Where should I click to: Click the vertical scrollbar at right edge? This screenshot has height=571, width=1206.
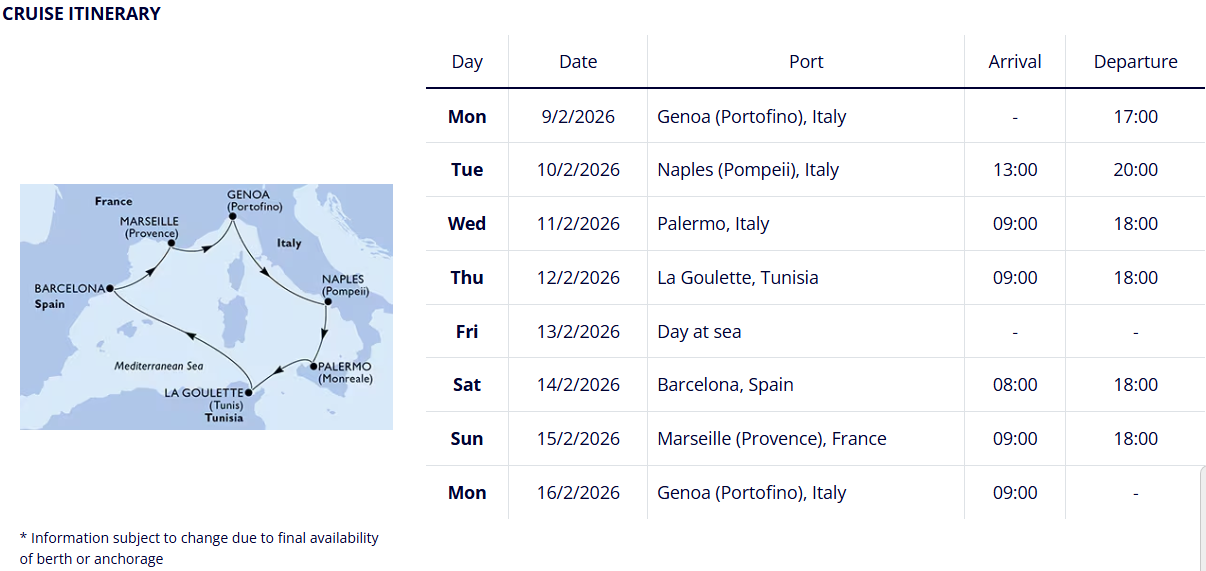point(1202,520)
